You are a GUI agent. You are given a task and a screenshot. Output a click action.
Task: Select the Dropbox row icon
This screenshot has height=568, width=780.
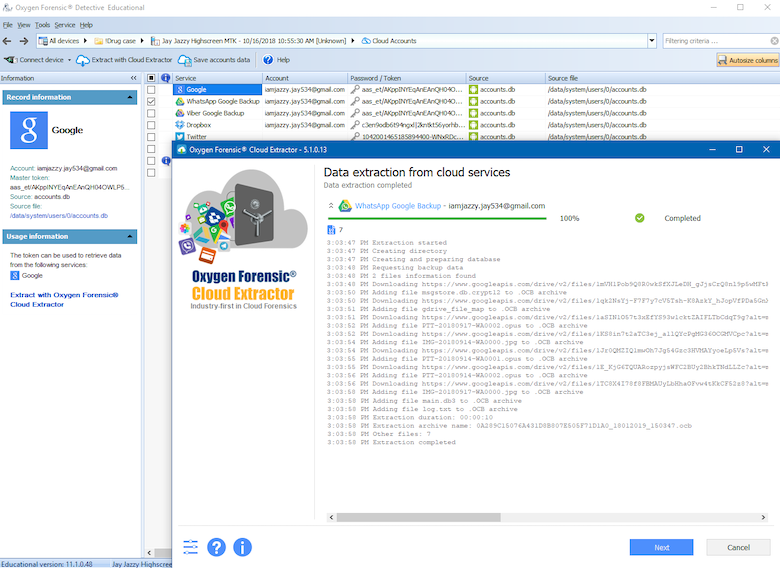(x=180, y=125)
